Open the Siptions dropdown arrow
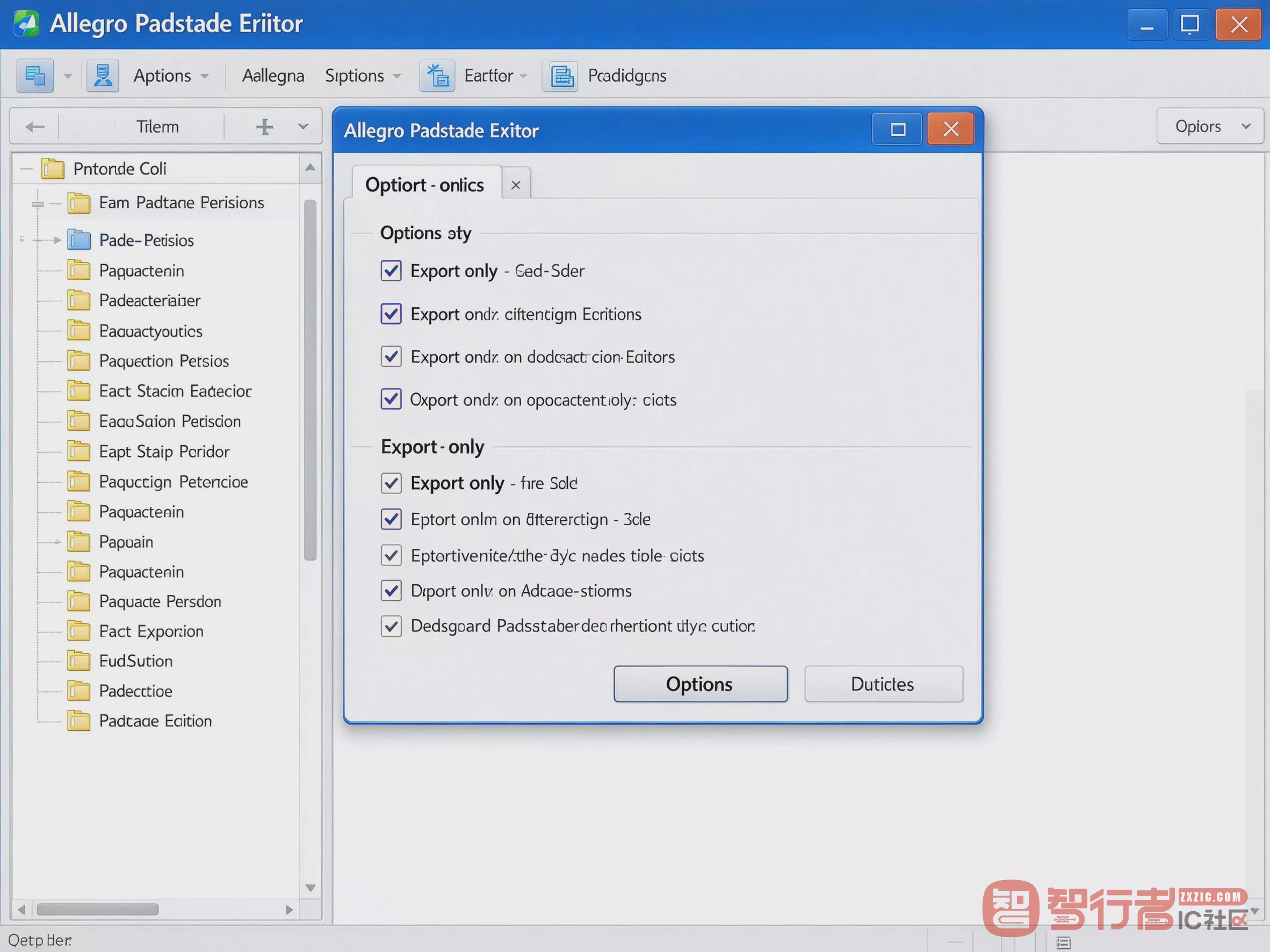Screen dimensions: 1270x952 pos(396,76)
